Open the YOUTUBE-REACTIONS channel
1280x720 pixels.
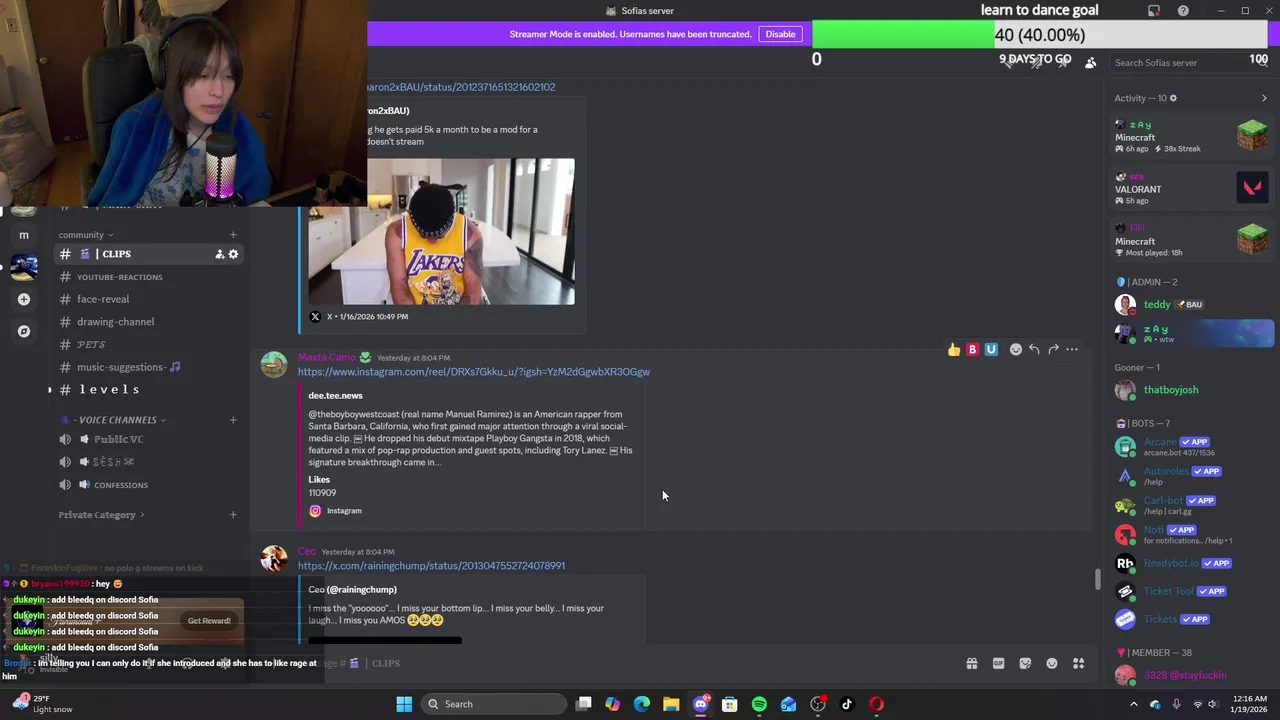pos(149,277)
